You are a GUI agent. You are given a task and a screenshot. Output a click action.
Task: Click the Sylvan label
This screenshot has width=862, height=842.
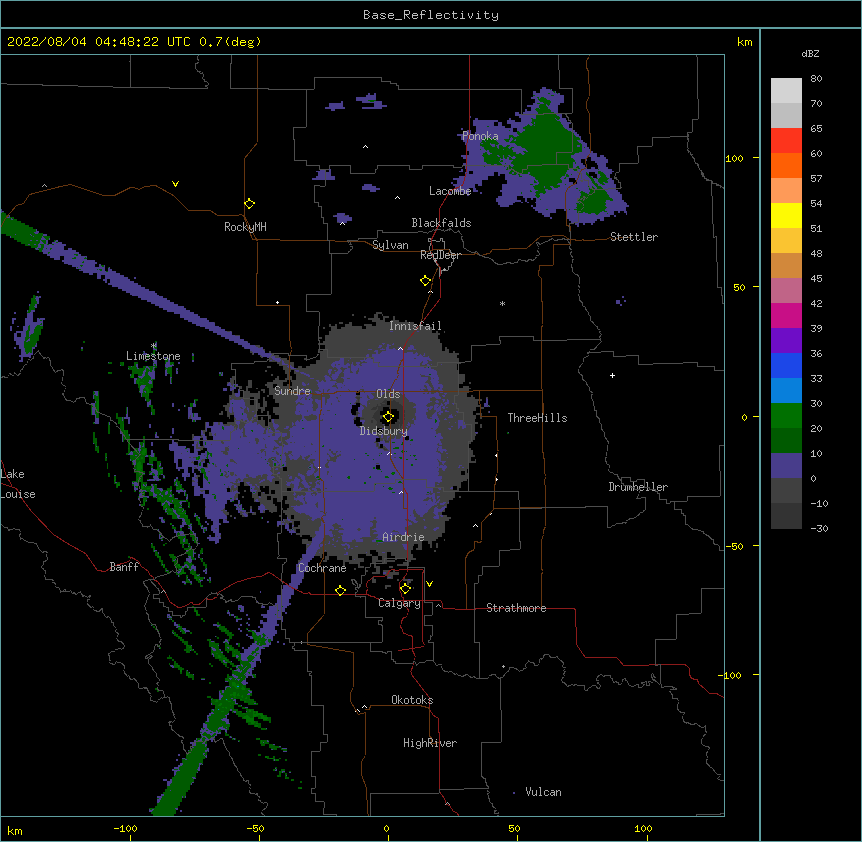(390, 245)
